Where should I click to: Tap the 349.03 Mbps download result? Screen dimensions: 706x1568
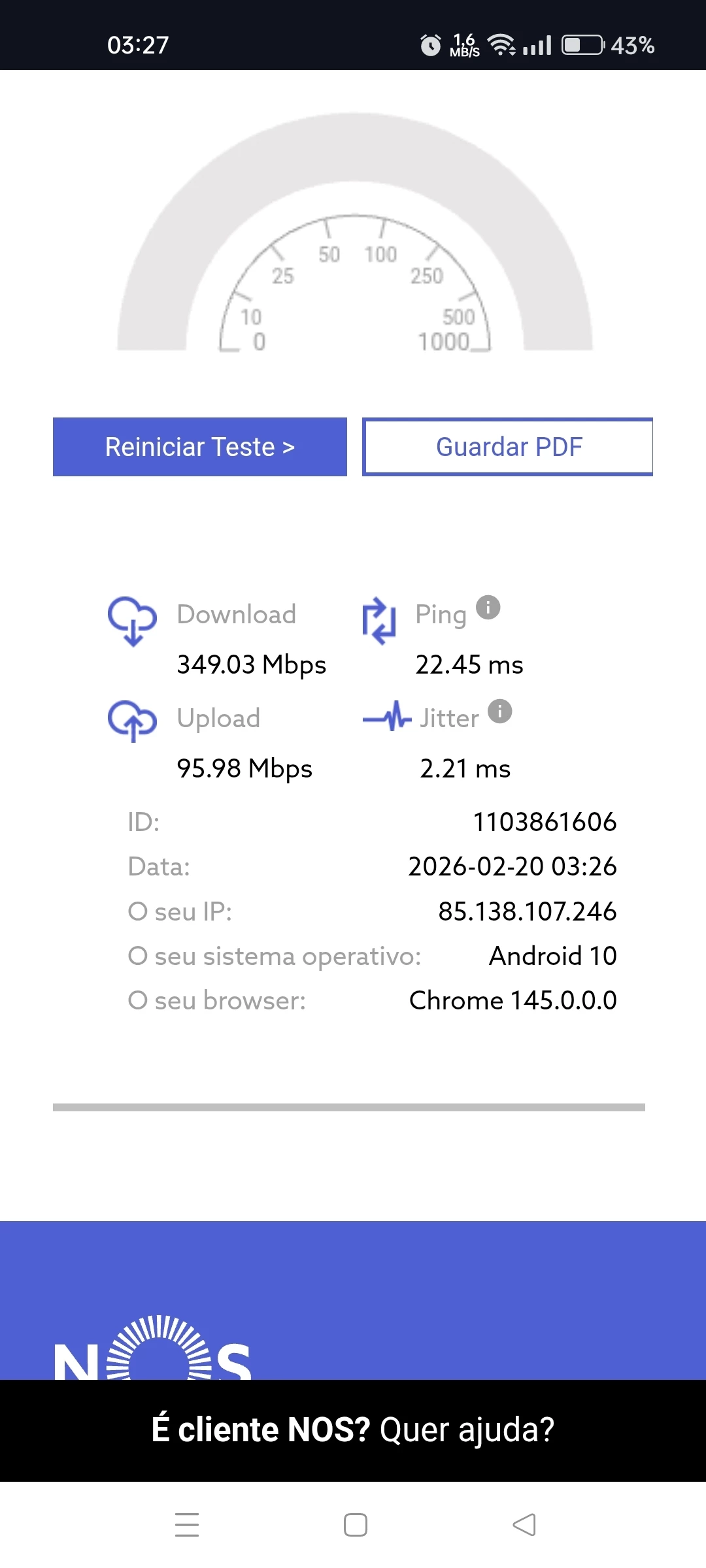(252, 665)
